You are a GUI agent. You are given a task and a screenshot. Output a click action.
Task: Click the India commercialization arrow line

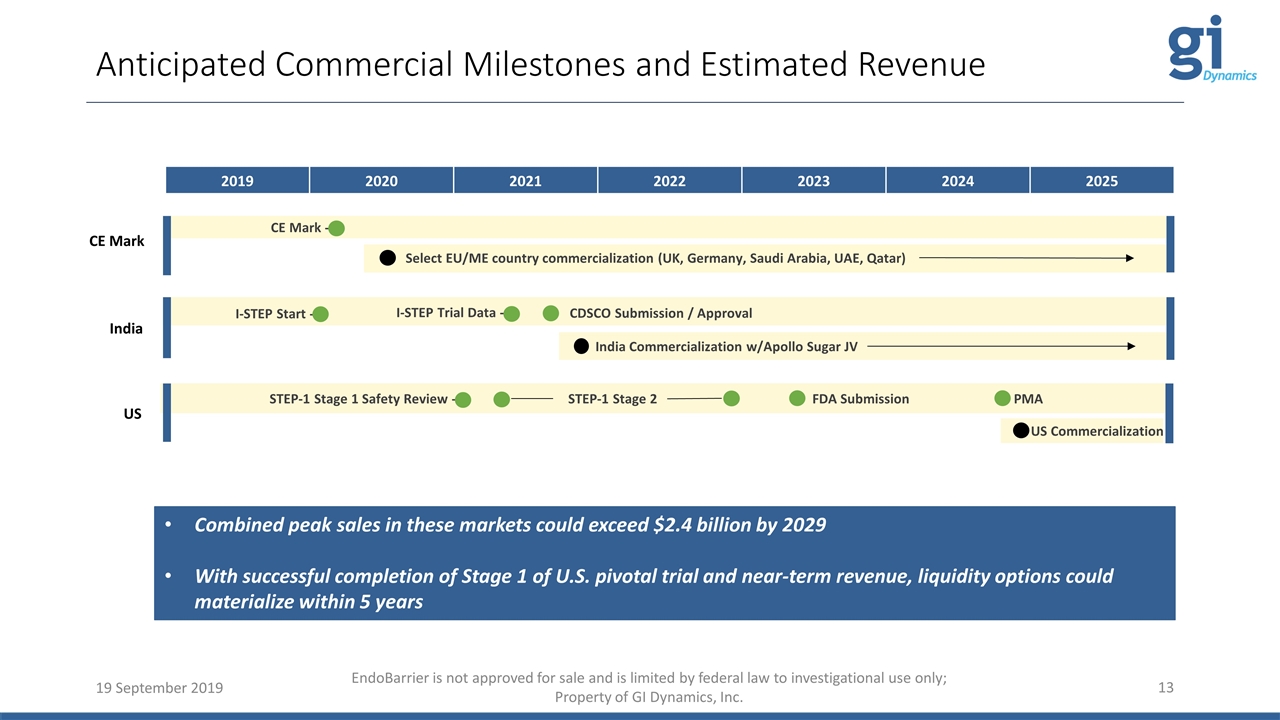pyautogui.click(x=1002, y=347)
